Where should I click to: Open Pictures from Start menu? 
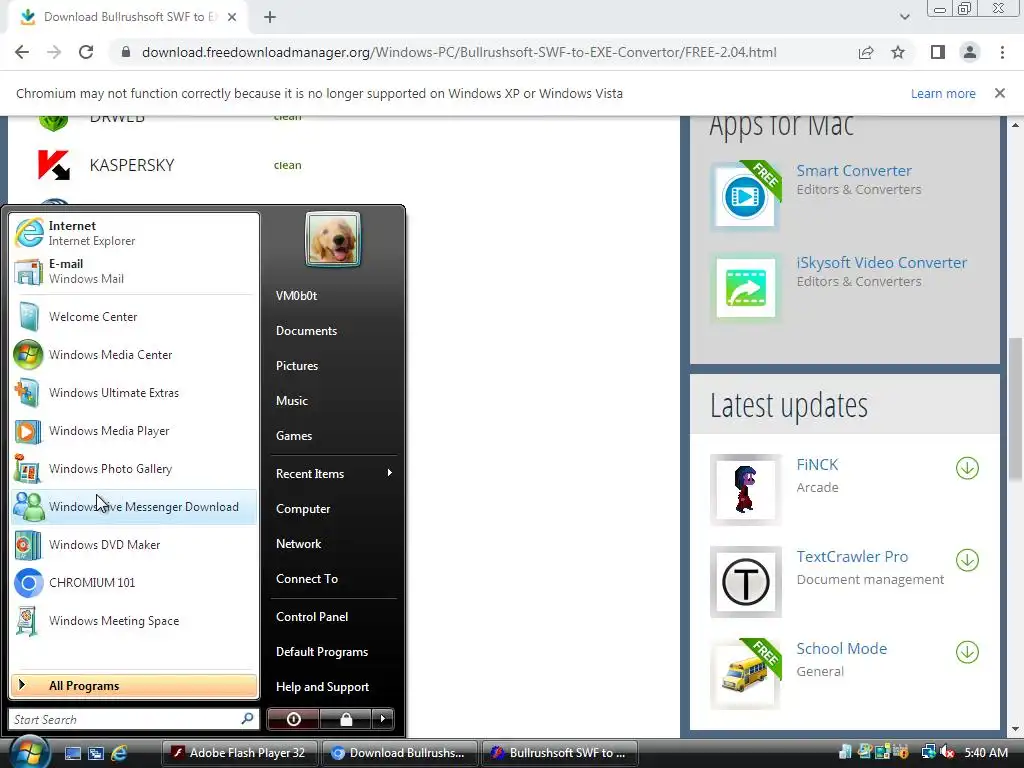pyautogui.click(x=333, y=366)
